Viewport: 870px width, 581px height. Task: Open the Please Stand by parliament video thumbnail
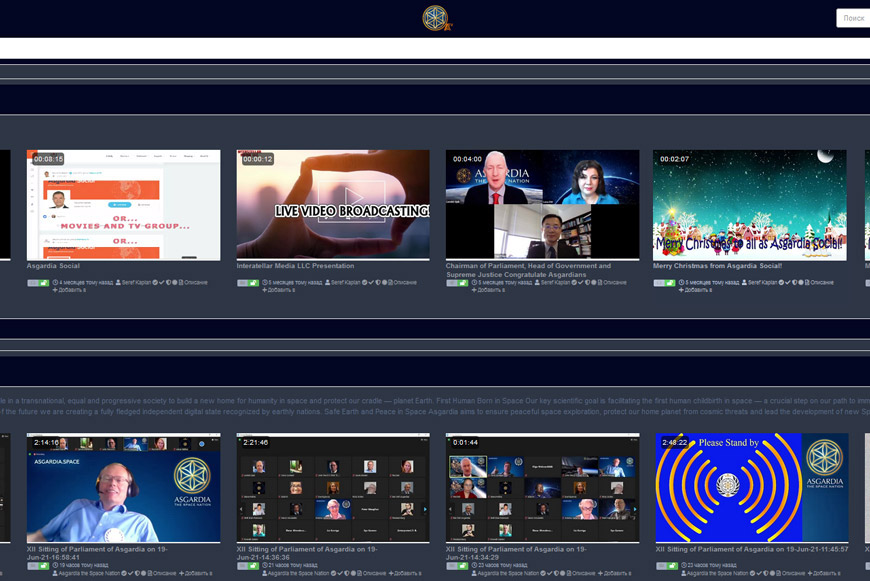pyautogui.click(x=752, y=488)
